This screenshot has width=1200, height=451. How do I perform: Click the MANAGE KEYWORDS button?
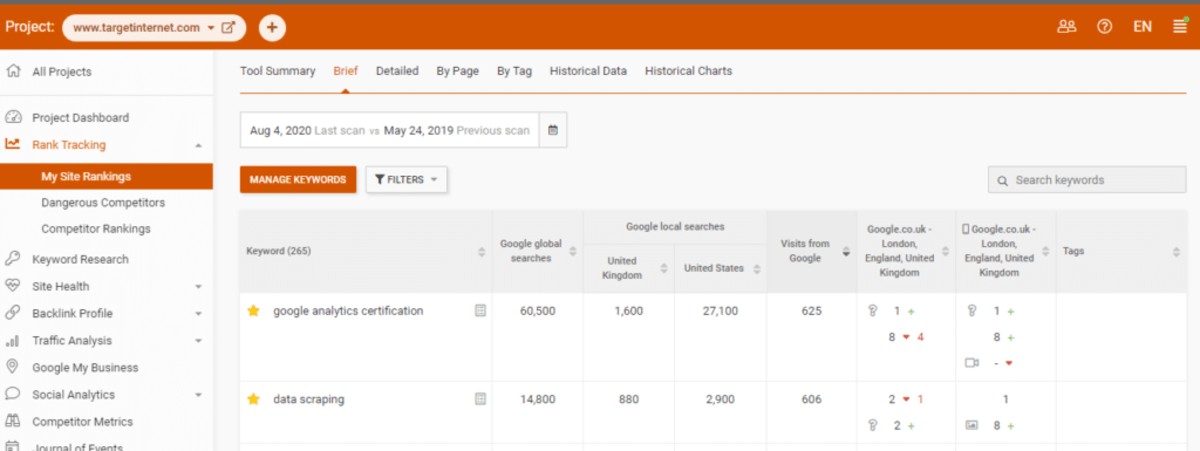pos(298,180)
